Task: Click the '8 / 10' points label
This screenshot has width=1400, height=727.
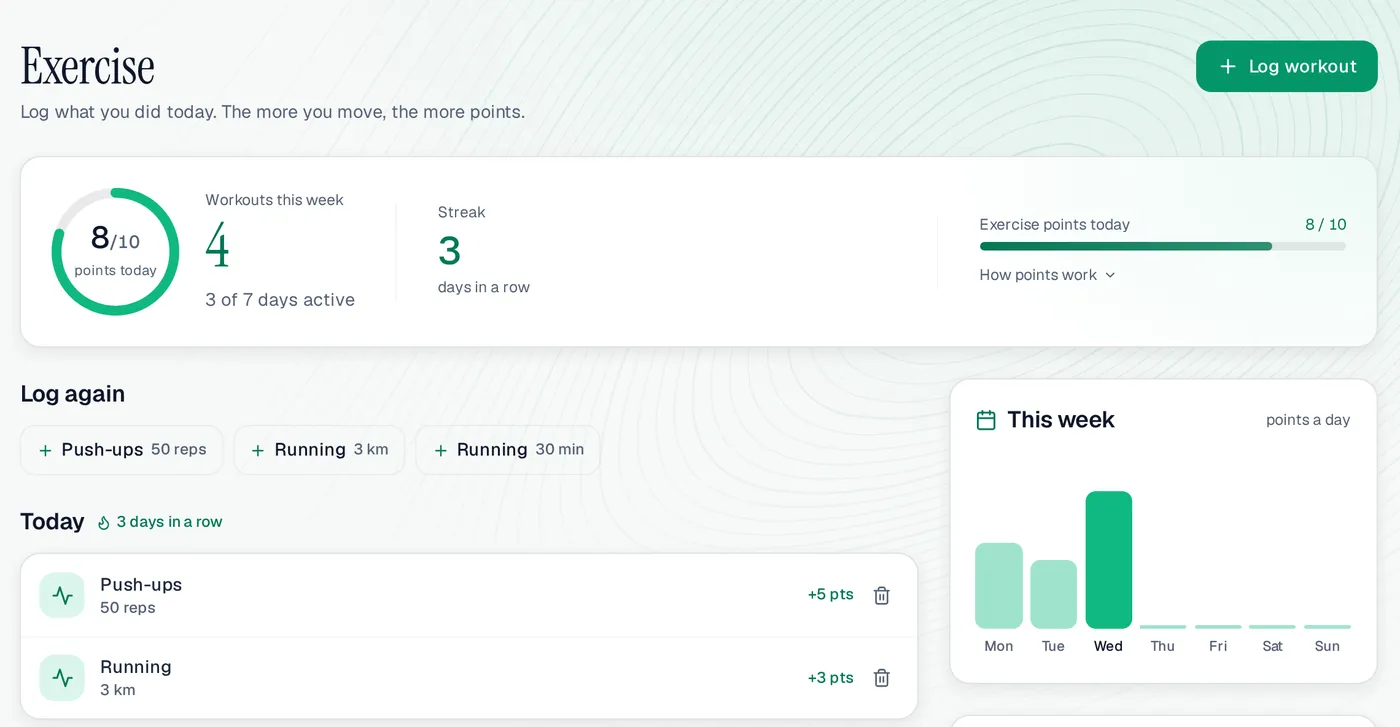Action: point(1325,225)
